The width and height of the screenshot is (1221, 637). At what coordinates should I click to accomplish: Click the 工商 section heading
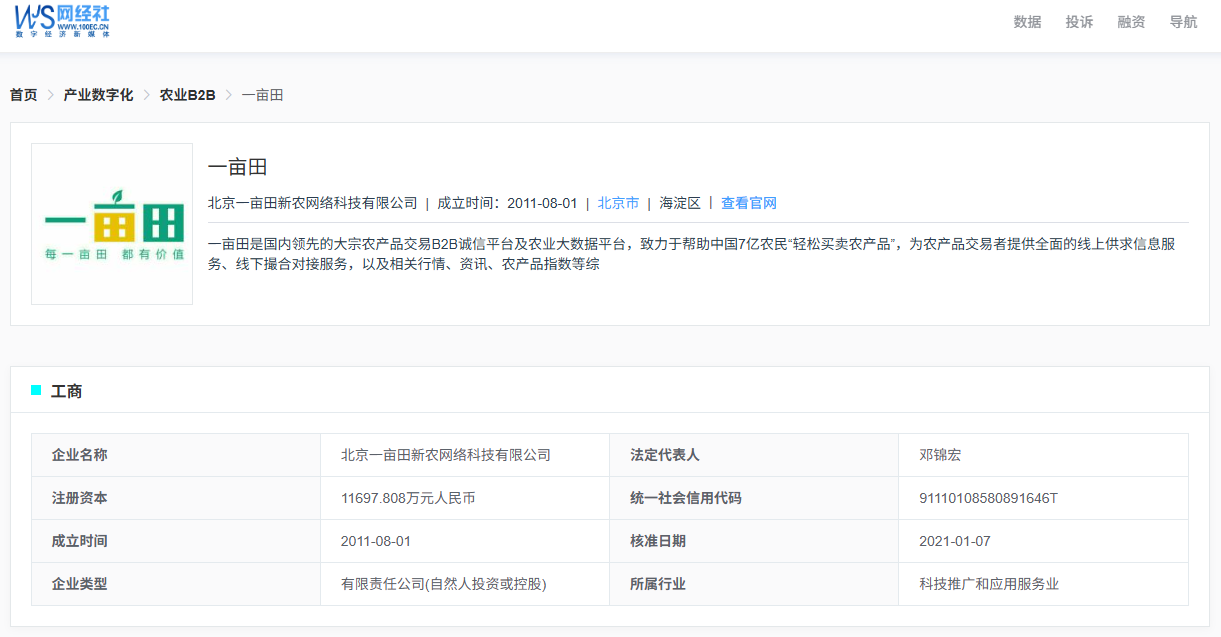tap(67, 391)
